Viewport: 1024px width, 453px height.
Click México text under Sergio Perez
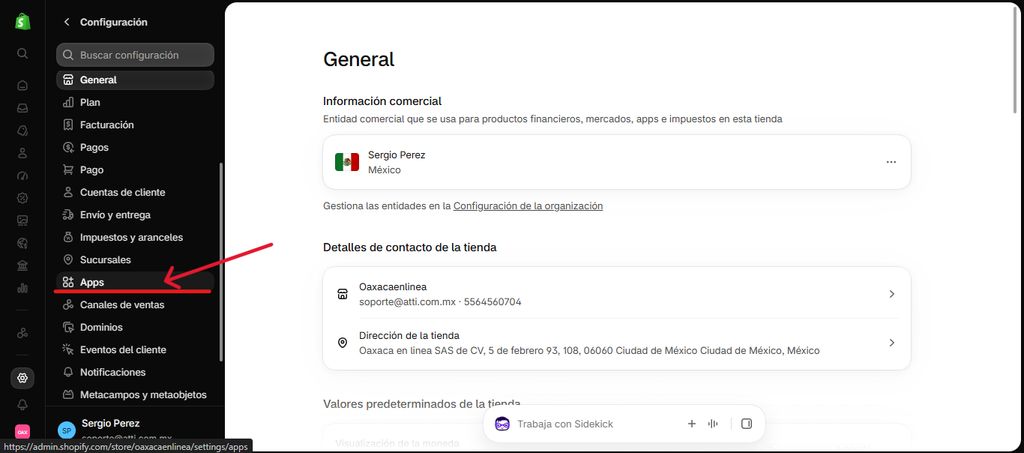384,170
